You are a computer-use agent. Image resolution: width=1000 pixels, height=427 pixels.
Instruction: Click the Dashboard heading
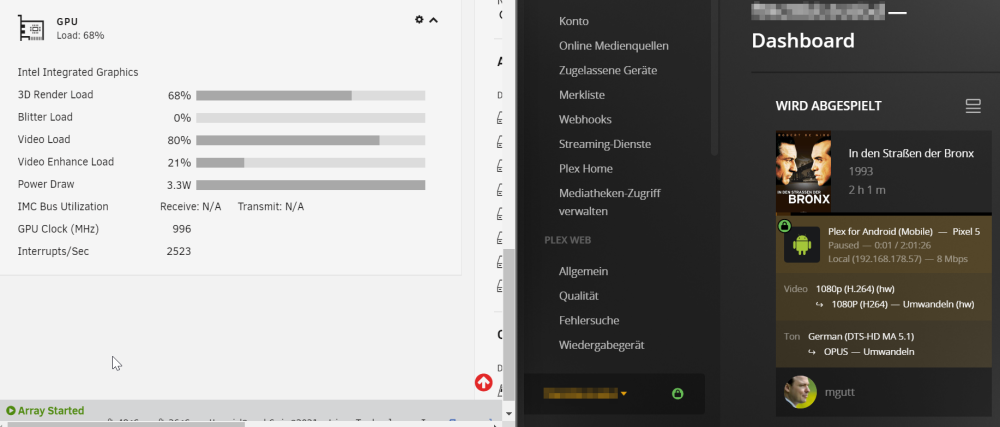pyautogui.click(x=803, y=41)
